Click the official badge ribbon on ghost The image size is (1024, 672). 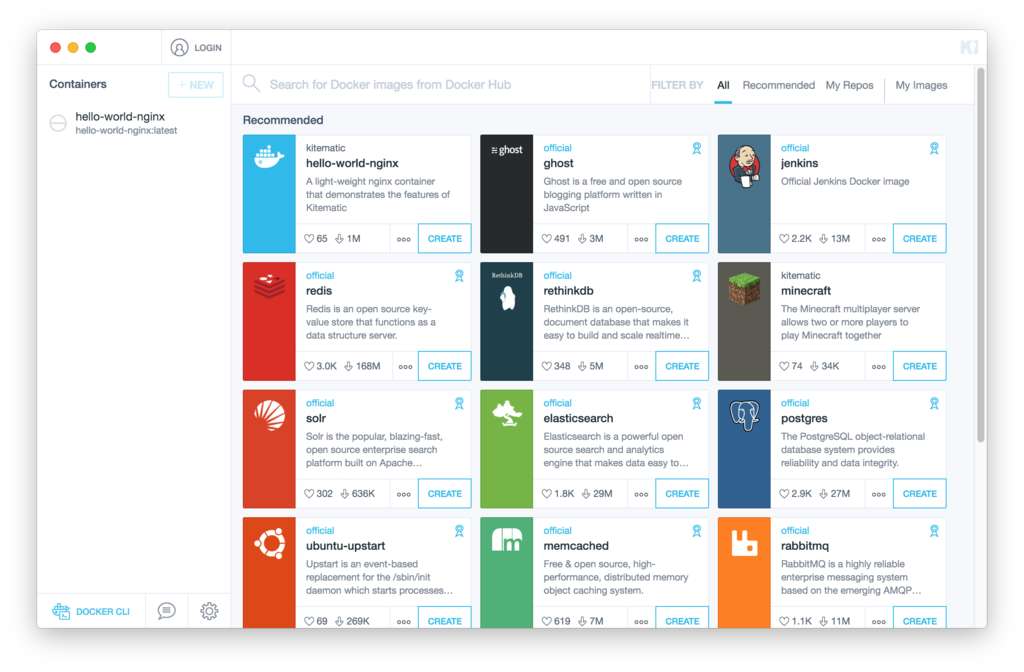(697, 148)
